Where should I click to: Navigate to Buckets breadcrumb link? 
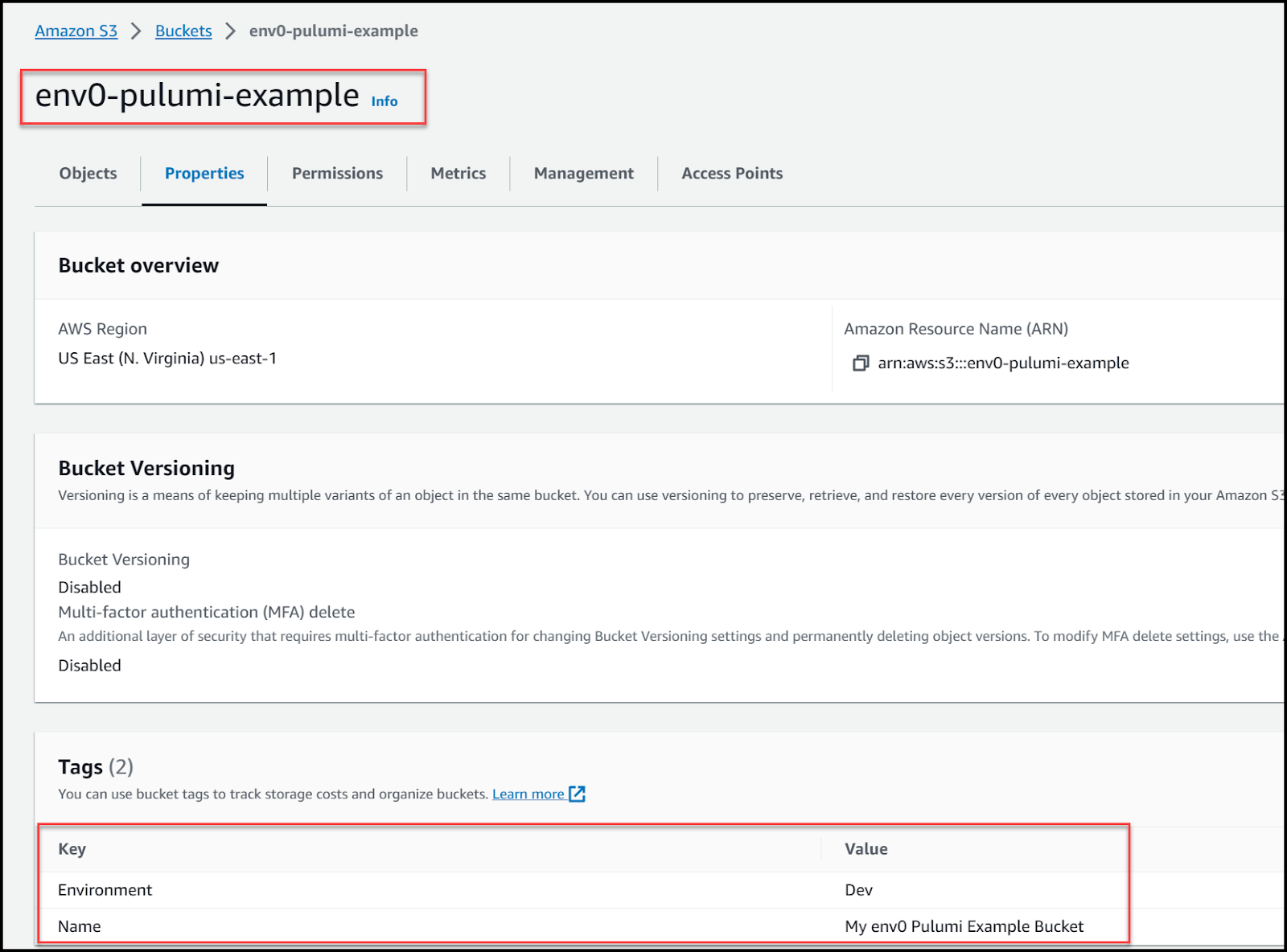183,31
